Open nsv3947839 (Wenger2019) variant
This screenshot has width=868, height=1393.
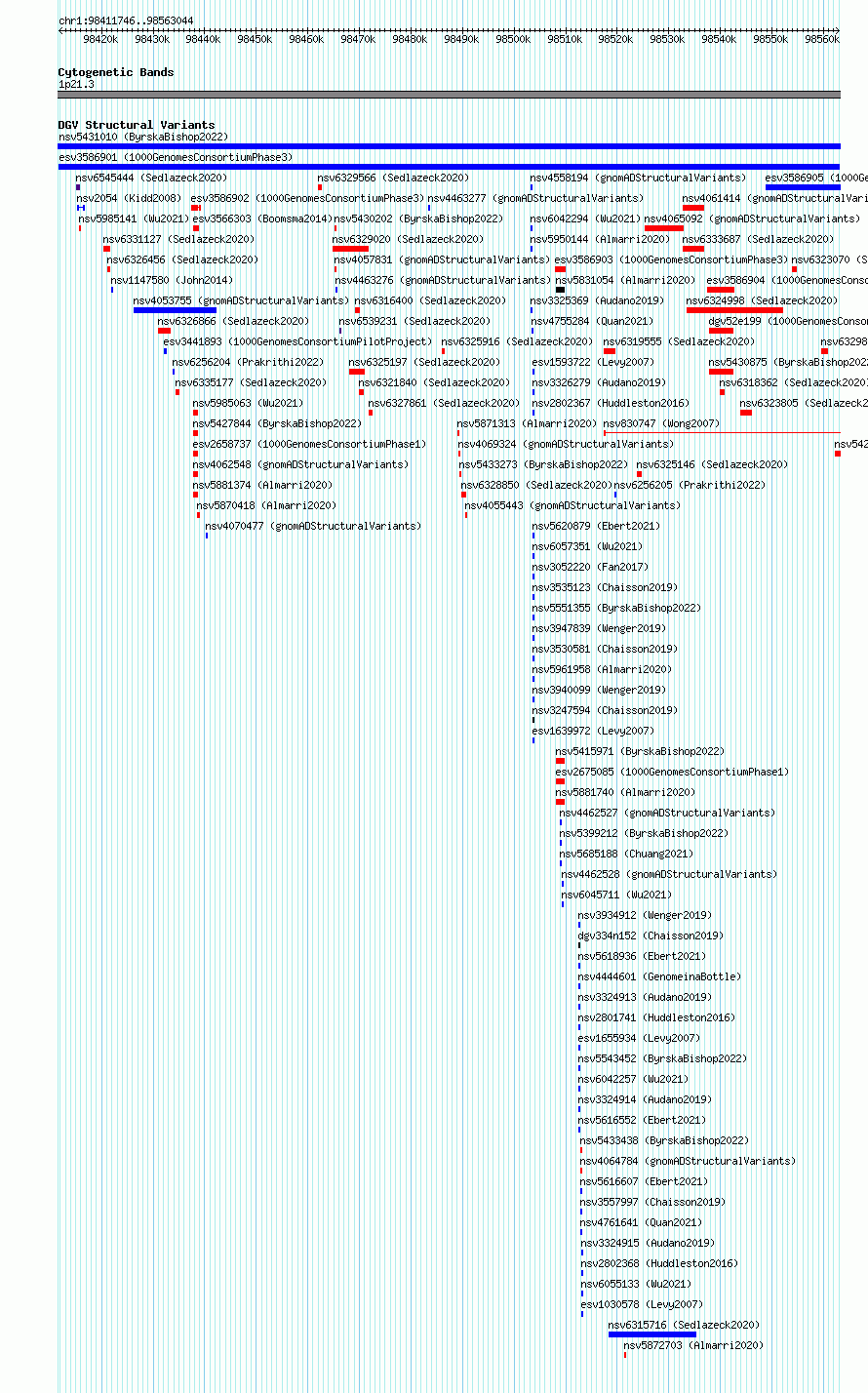599,629
